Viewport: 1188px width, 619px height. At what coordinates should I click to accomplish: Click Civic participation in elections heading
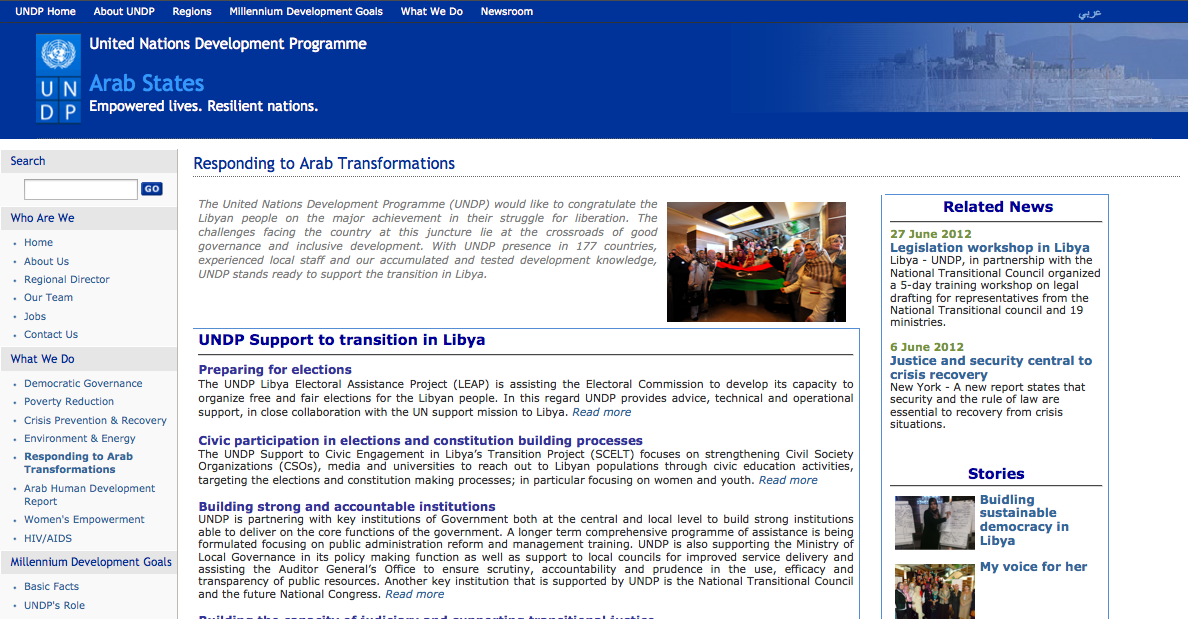click(x=420, y=441)
